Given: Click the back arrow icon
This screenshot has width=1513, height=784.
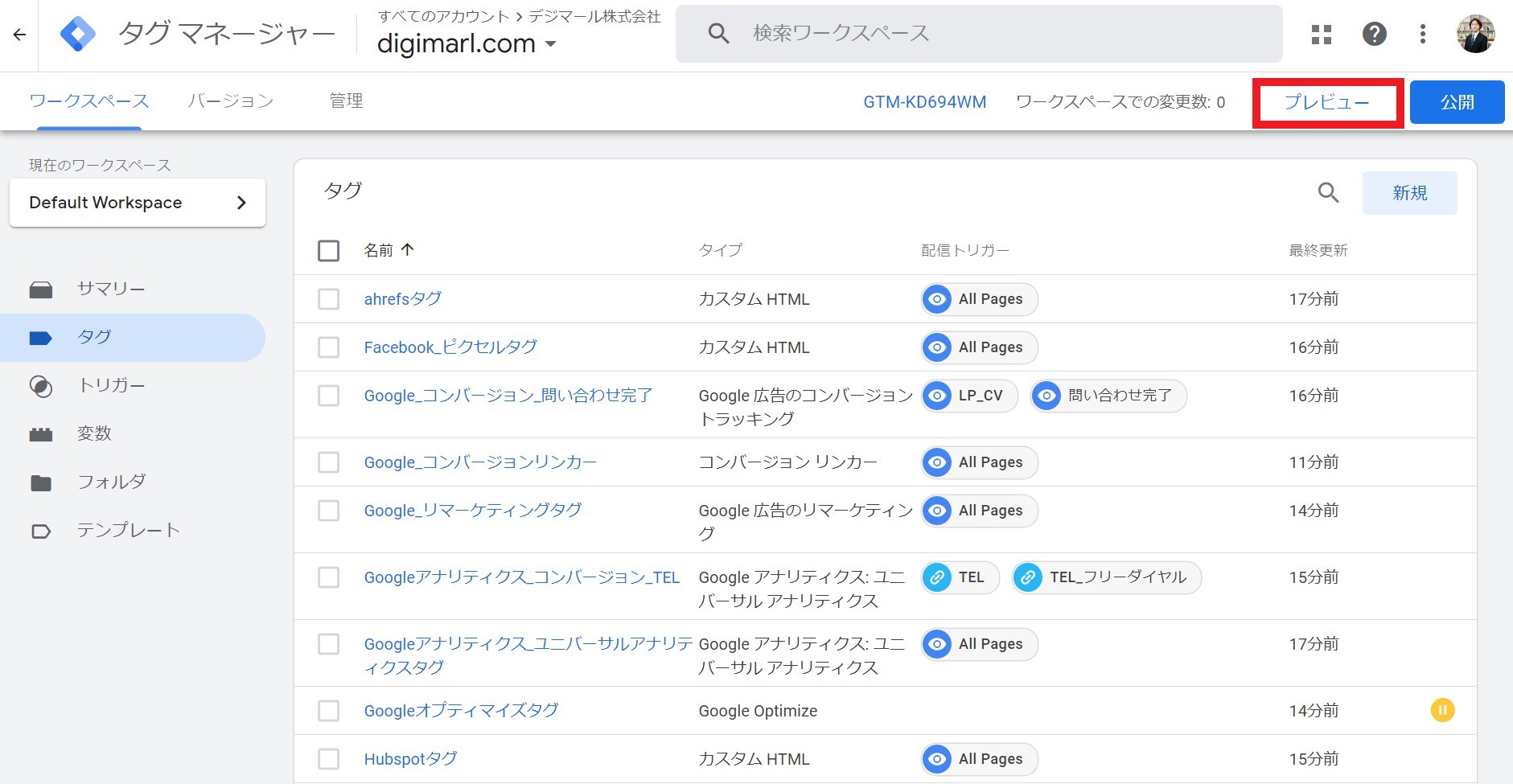Looking at the screenshot, I should tap(19, 35).
